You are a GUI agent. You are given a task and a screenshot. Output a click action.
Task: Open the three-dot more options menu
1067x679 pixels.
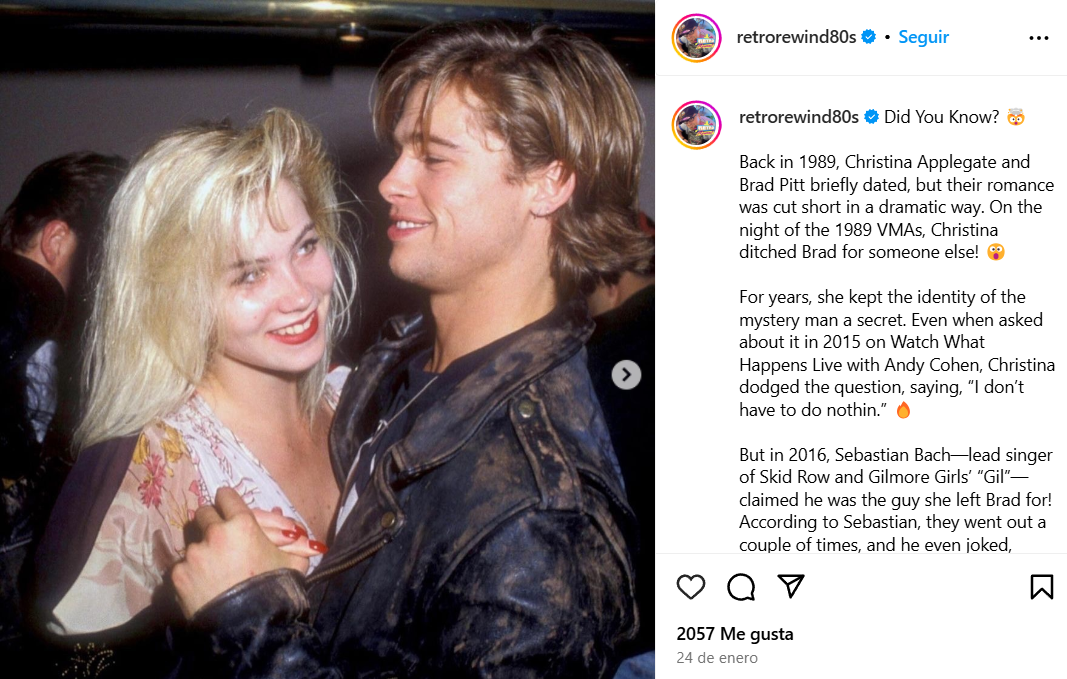tap(1038, 38)
